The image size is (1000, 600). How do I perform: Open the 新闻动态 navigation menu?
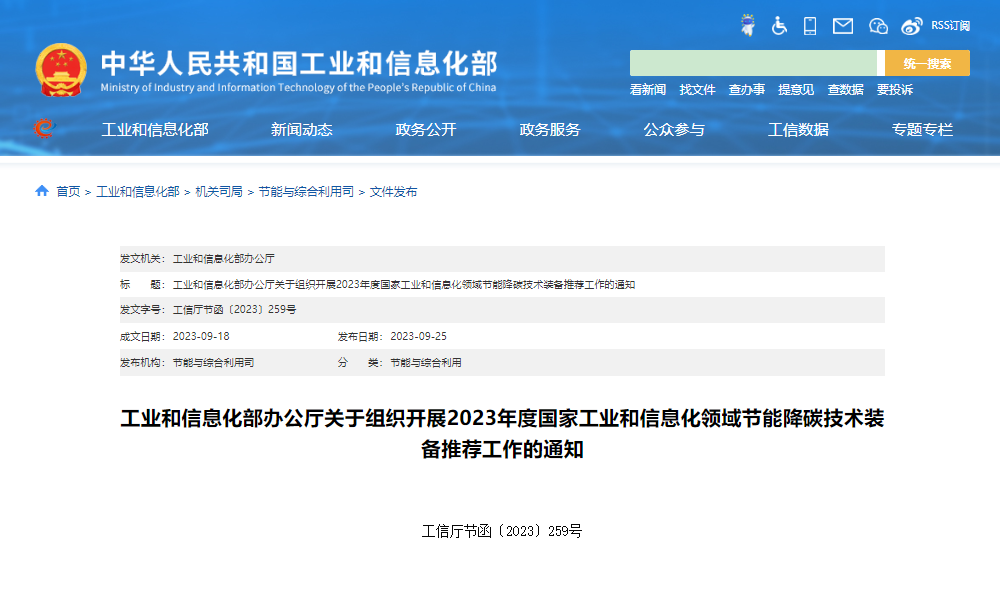pyautogui.click(x=302, y=130)
